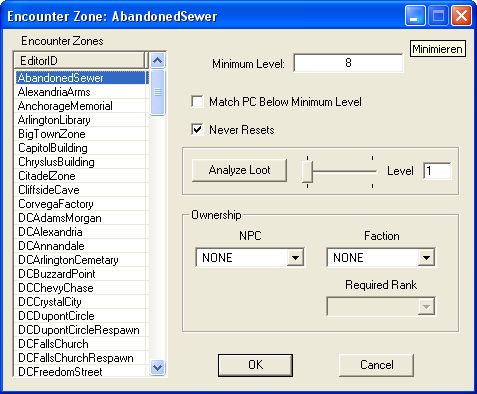Screen dimensions: 477x394
Task: Uncheck the Never Resets checkbox
Action: pos(197,129)
